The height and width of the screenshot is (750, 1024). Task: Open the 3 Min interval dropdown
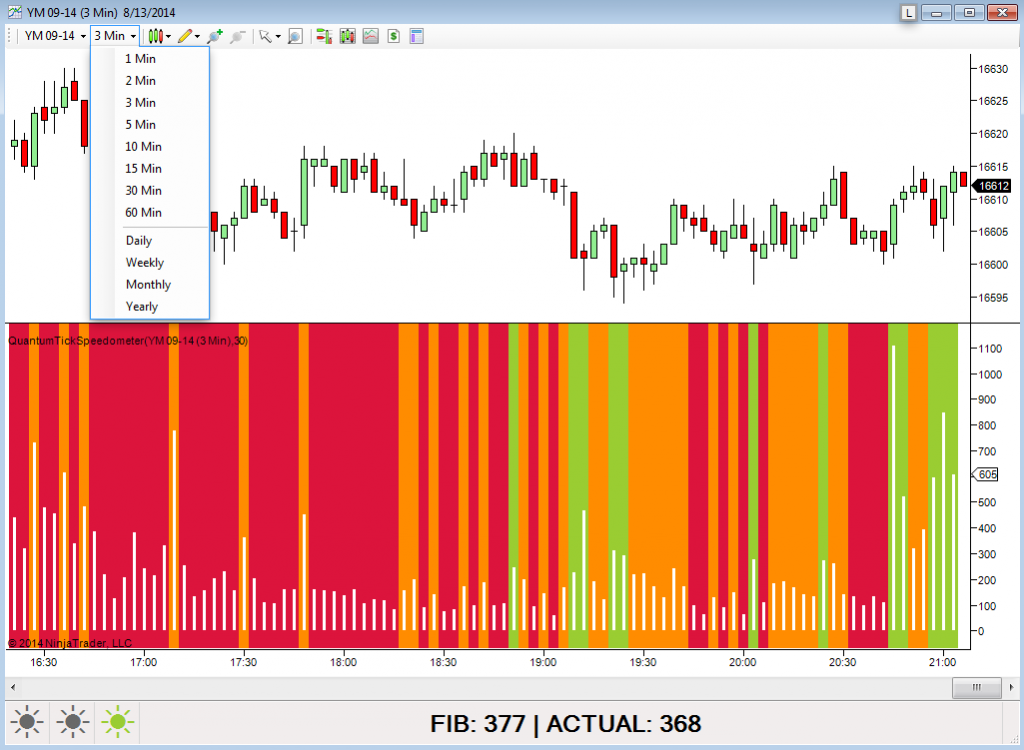113,36
